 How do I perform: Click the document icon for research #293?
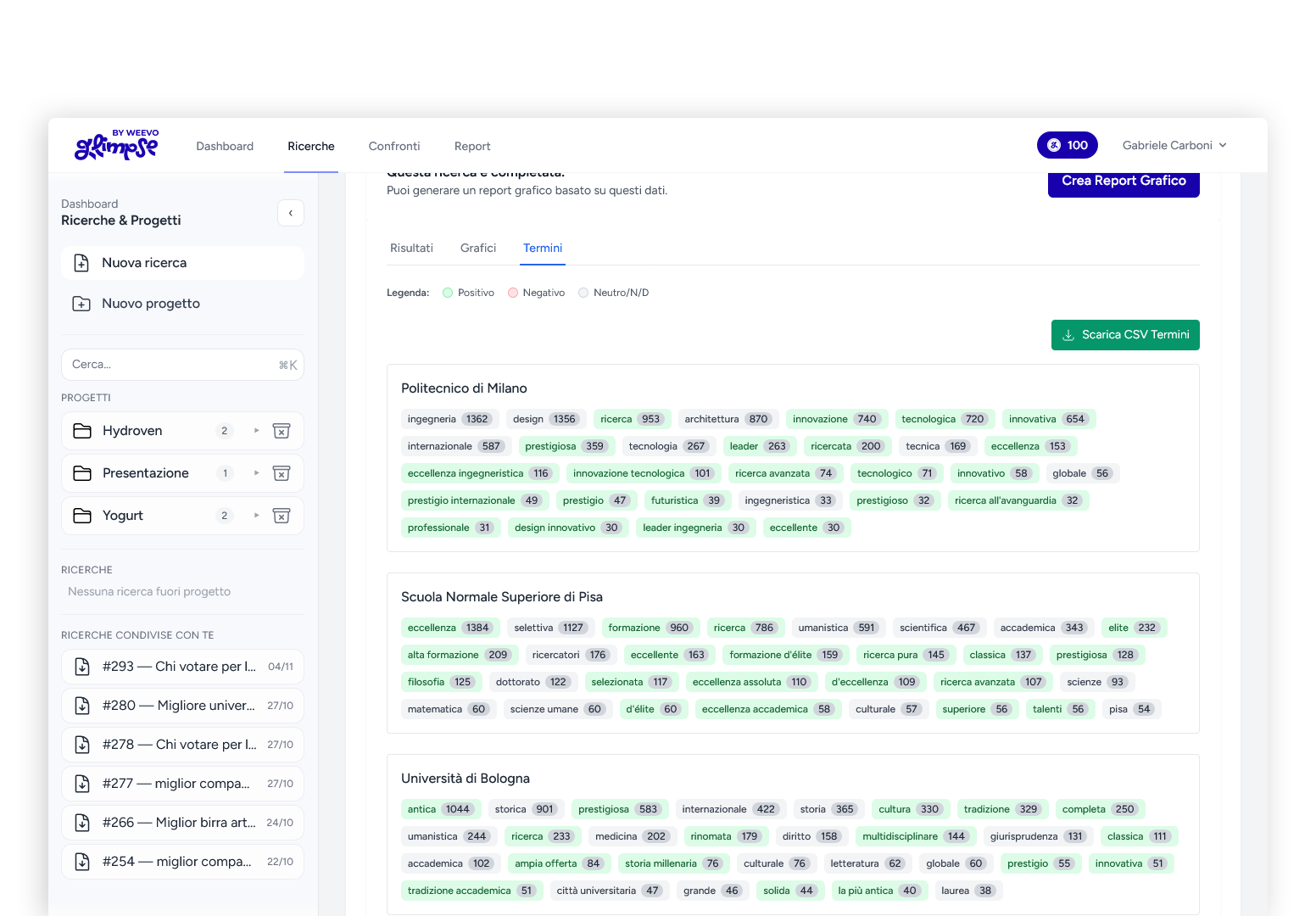click(82, 667)
